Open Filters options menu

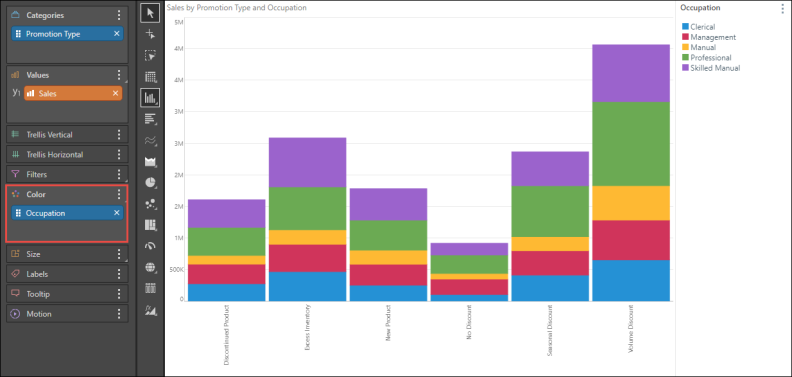click(x=119, y=174)
